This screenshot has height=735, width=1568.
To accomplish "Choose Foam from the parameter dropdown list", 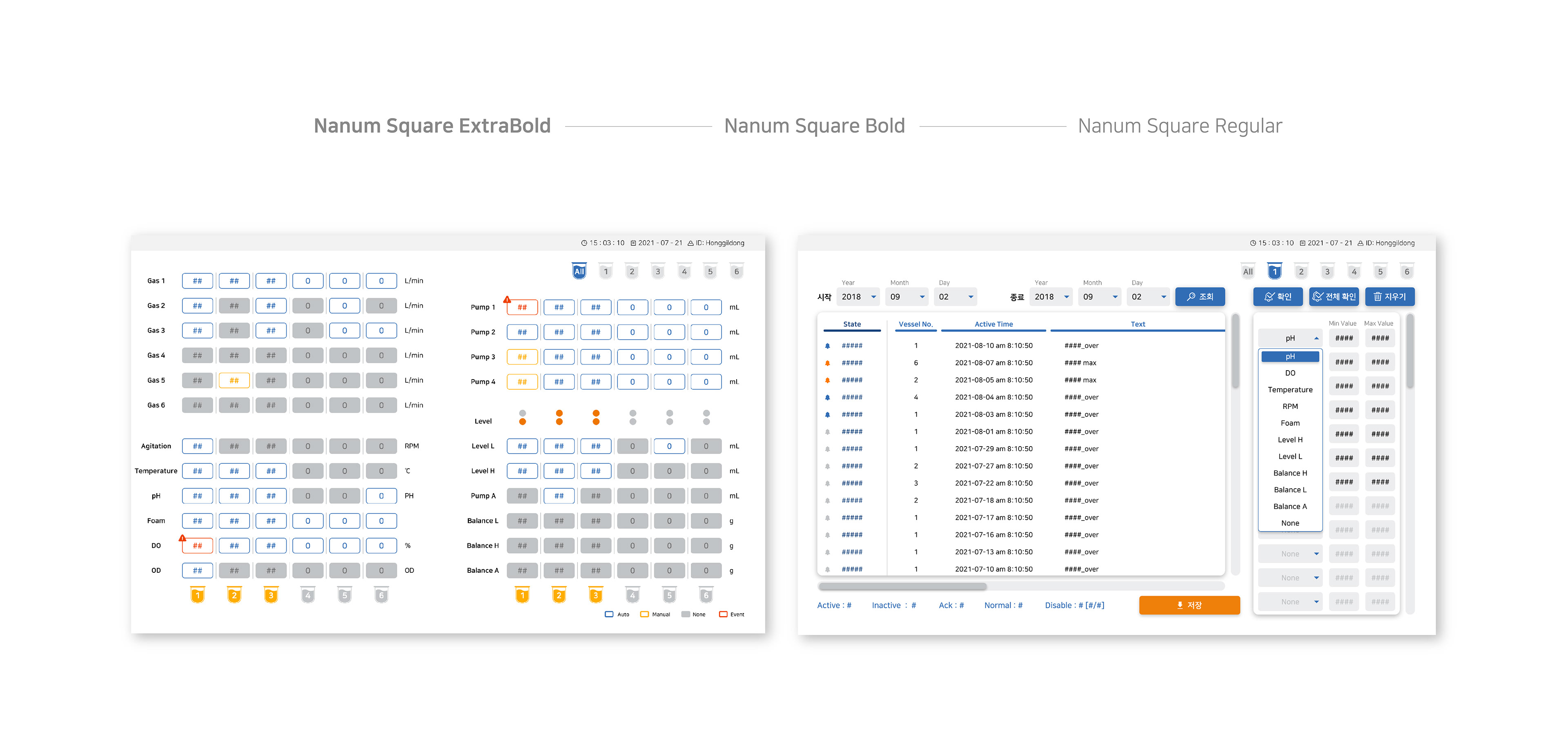I will coord(1290,423).
